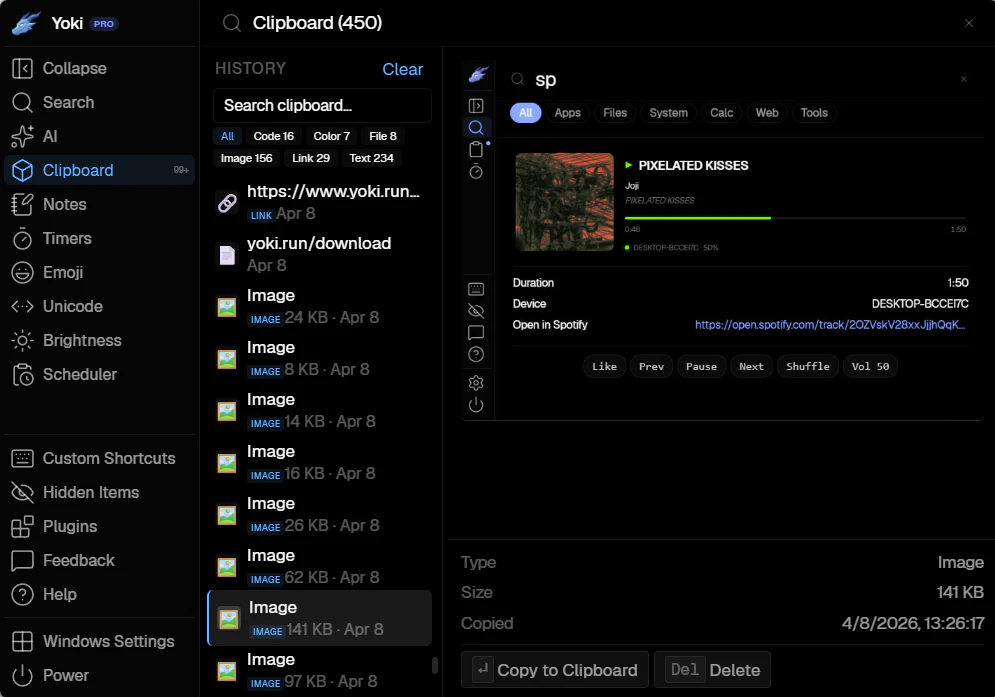
Task: Filter history by Color 7
Action: coord(331,136)
